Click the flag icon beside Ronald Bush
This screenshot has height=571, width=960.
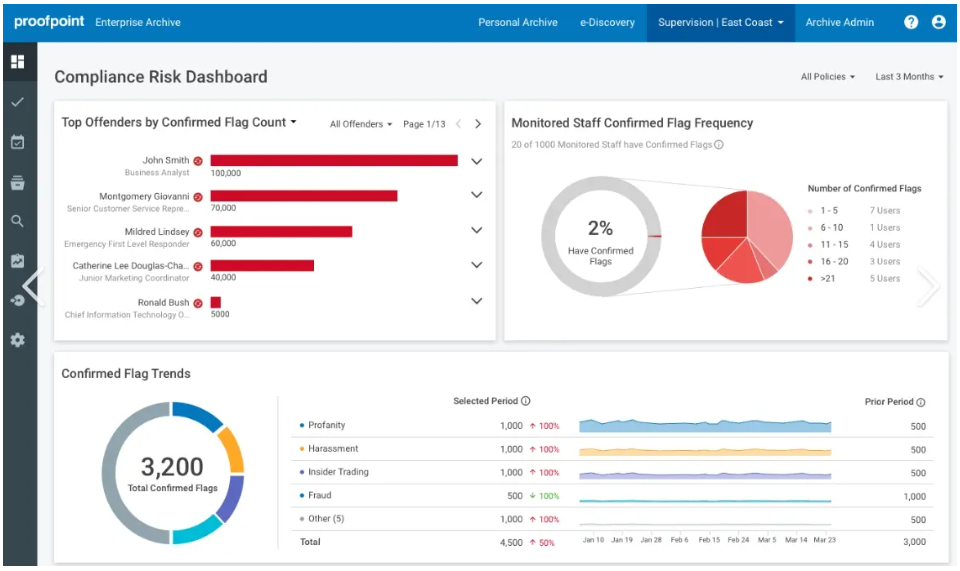coord(198,304)
